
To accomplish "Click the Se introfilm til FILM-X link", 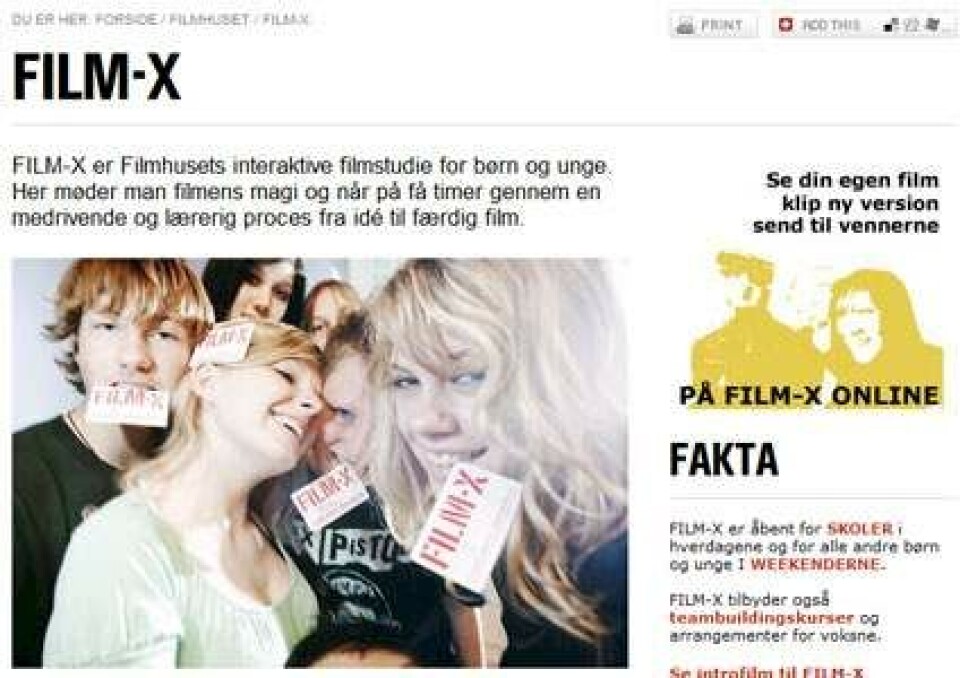I will pyautogui.click(x=766, y=672).
